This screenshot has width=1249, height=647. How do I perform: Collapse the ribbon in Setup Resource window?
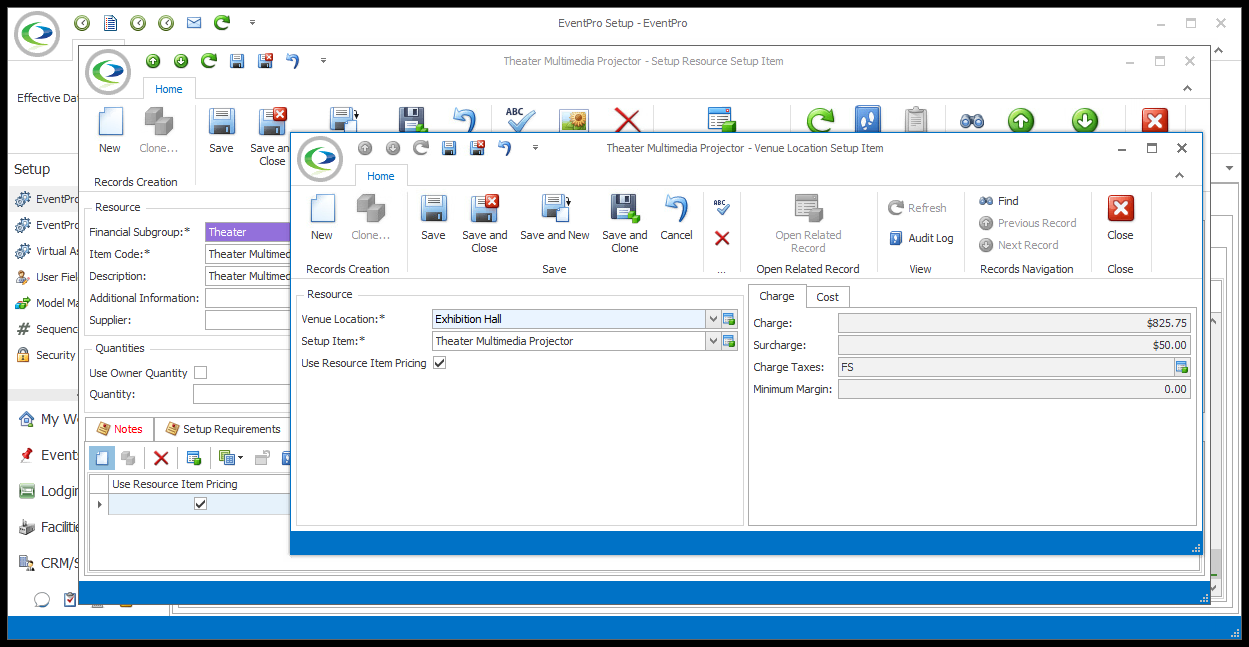[1188, 88]
